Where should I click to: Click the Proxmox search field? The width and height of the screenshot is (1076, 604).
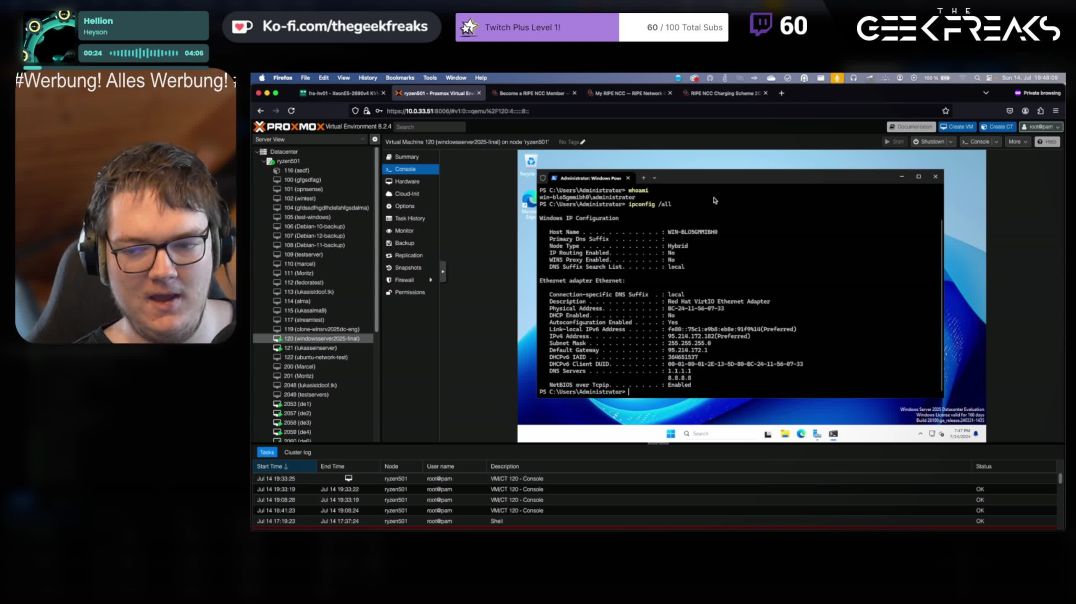[x=430, y=127]
